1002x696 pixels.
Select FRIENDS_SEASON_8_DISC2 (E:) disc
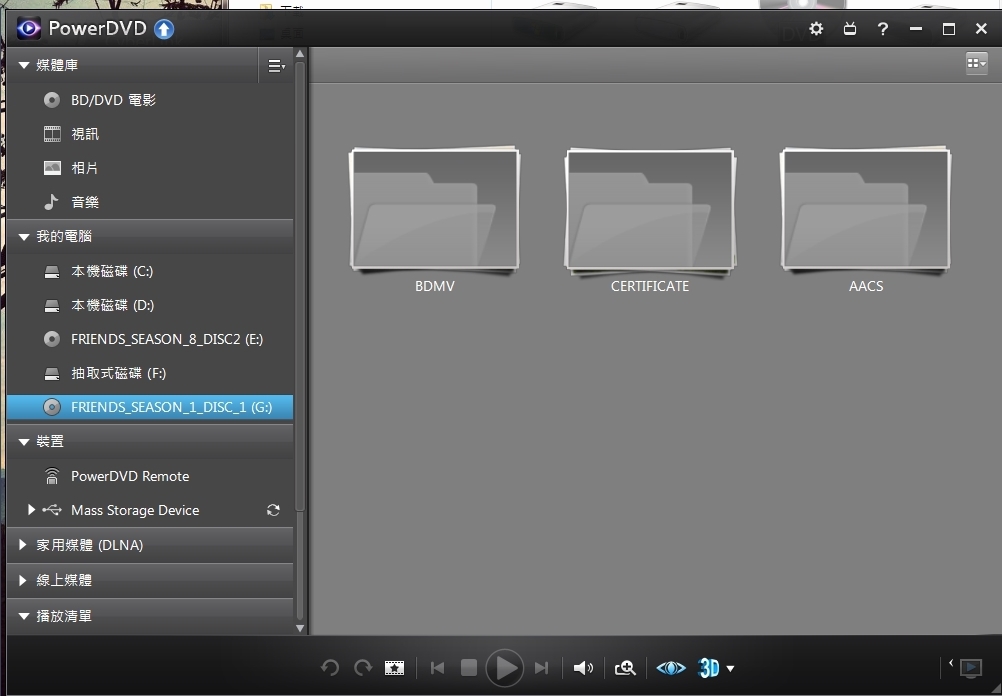150,339
